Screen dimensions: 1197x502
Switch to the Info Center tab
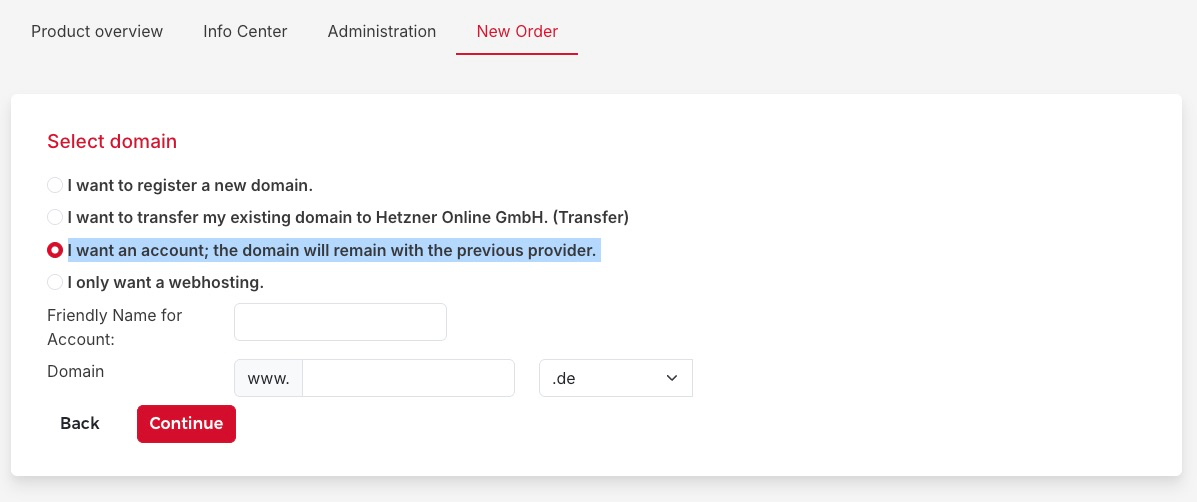click(x=245, y=31)
